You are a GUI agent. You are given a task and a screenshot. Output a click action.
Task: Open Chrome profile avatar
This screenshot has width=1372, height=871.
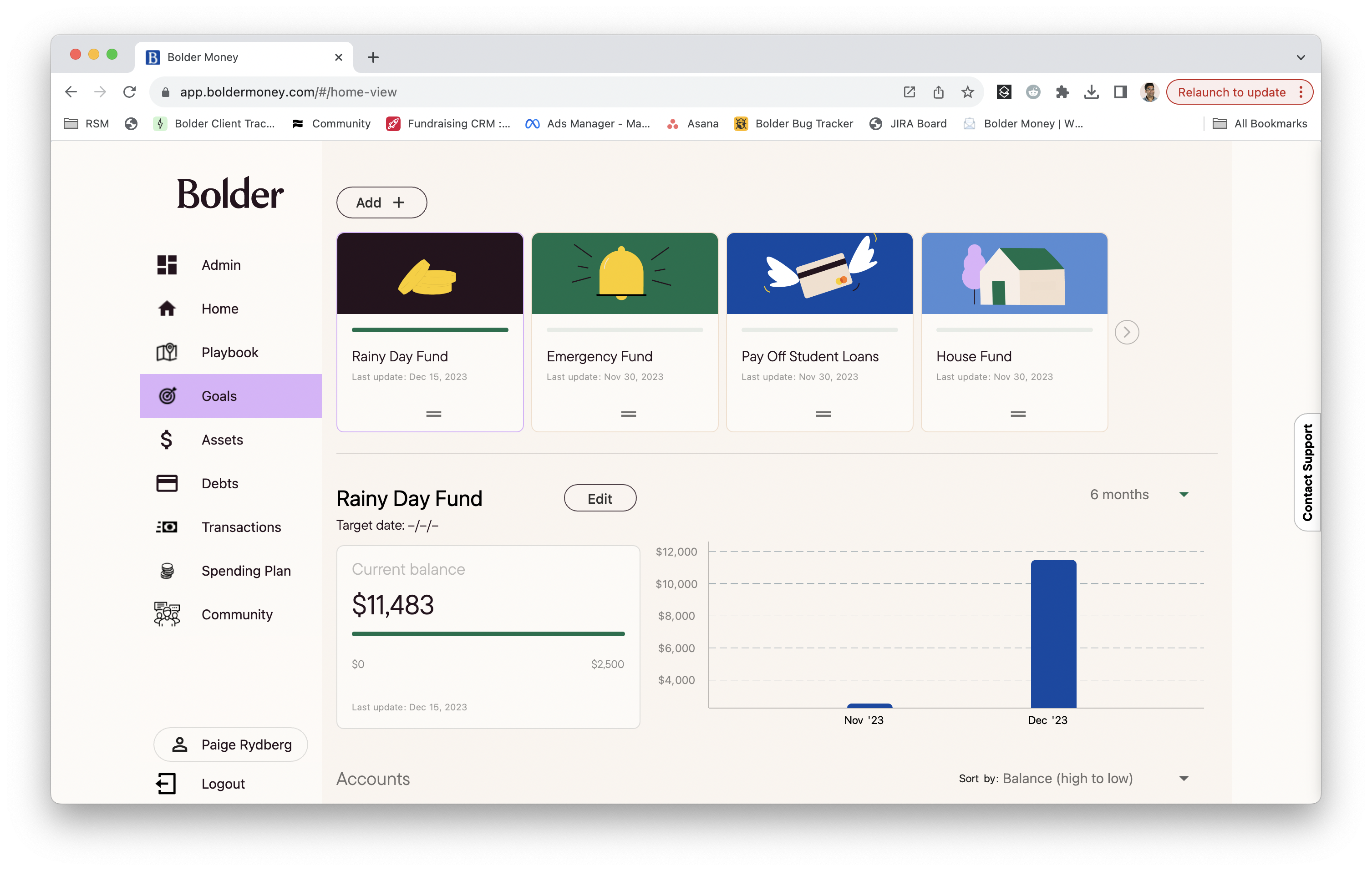coord(1149,92)
